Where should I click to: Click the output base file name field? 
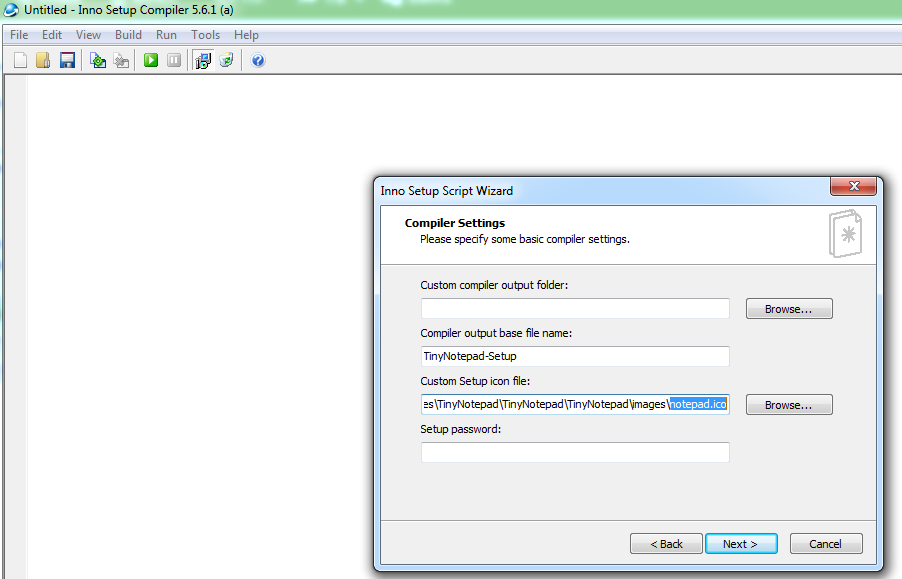tap(575, 356)
